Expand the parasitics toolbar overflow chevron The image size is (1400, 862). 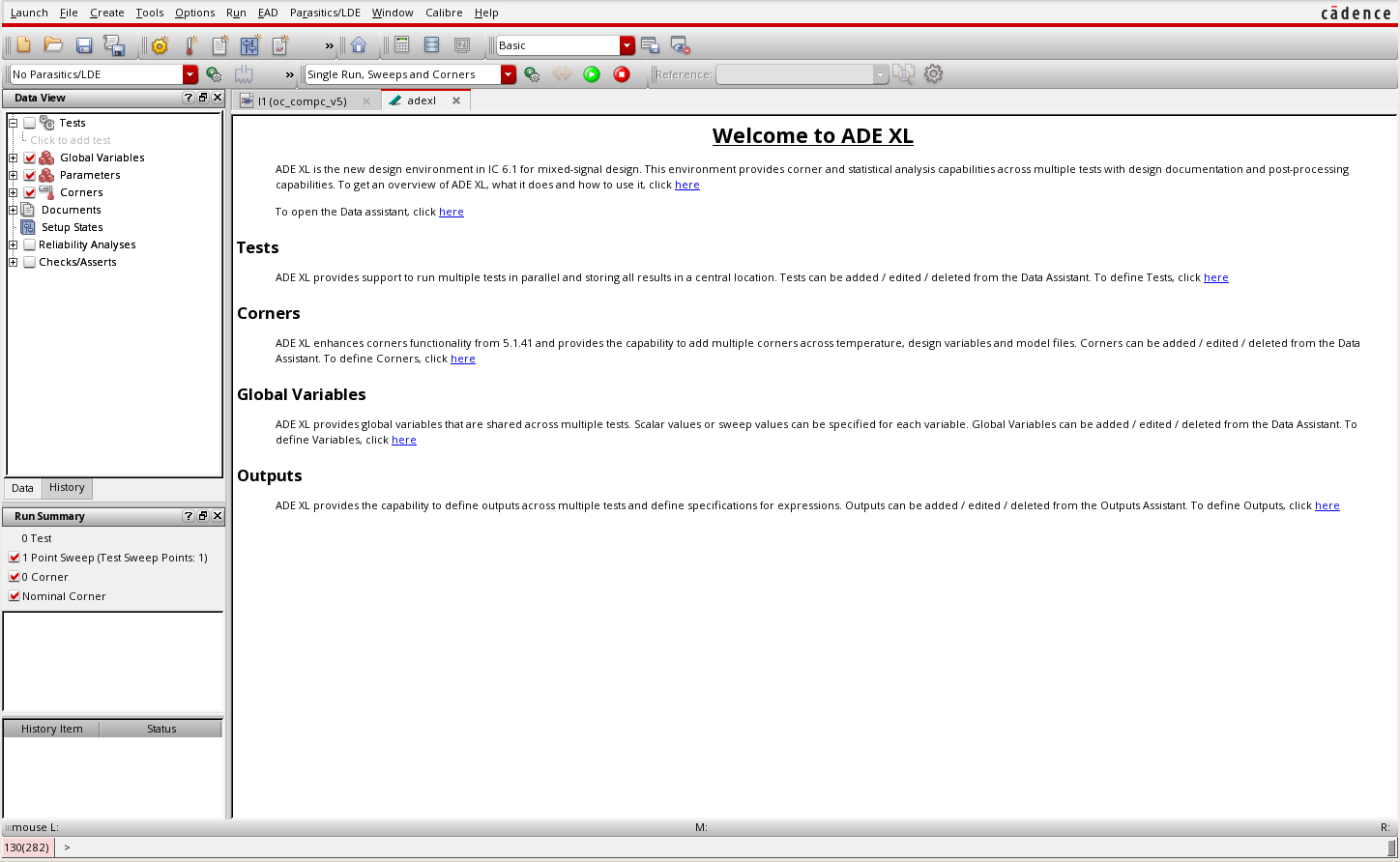(x=289, y=74)
